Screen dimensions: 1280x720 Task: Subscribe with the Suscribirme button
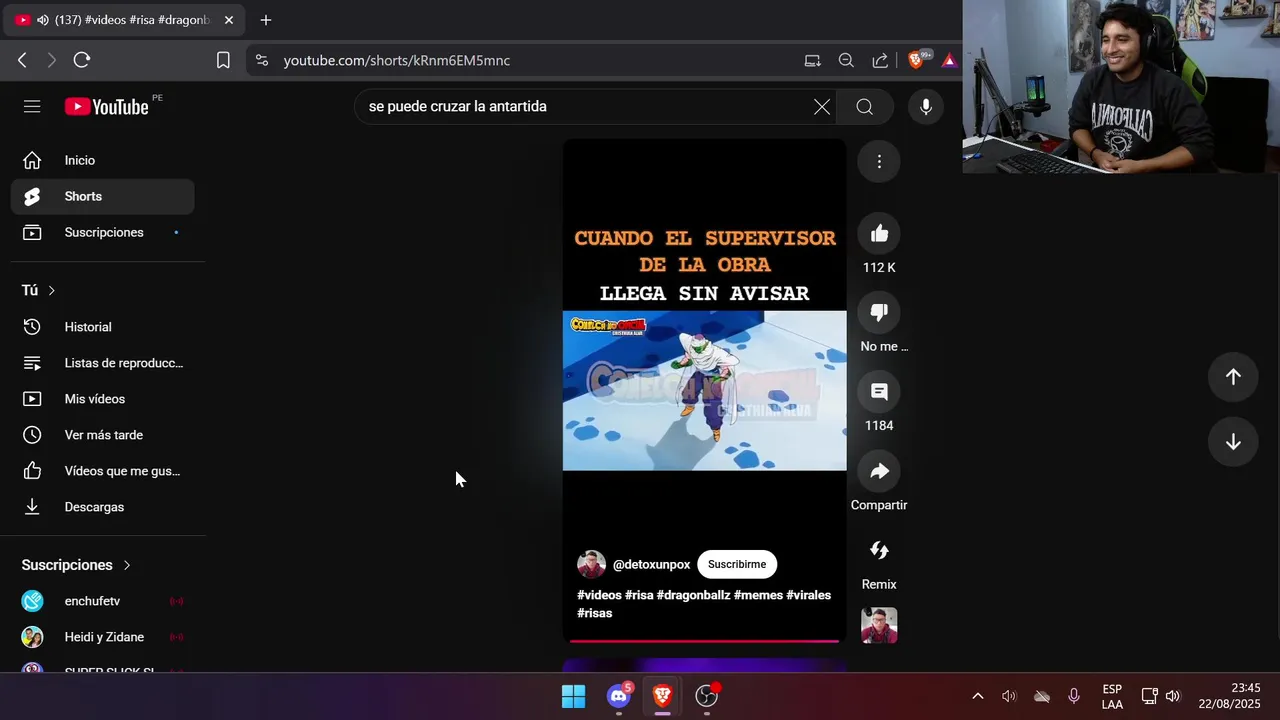point(737,564)
